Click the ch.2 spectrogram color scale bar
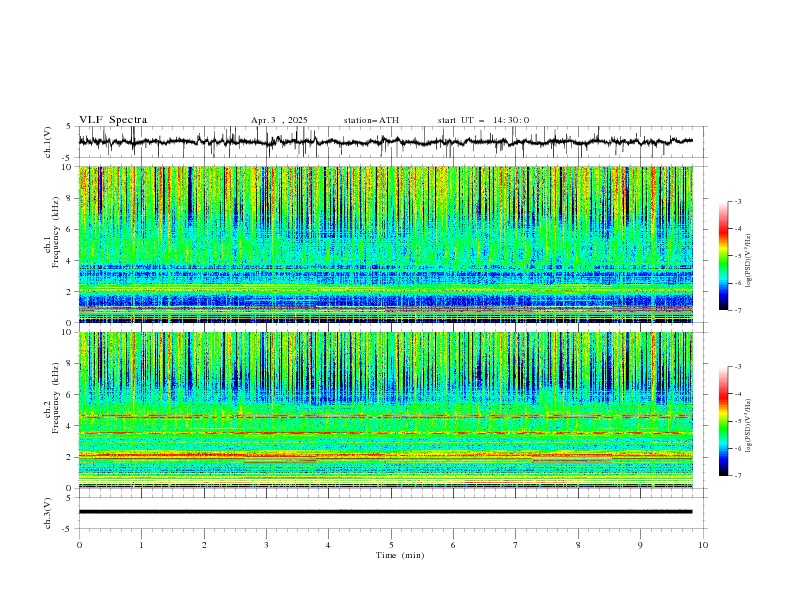Viewport: 792px width, 612px height. [x=723, y=421]
